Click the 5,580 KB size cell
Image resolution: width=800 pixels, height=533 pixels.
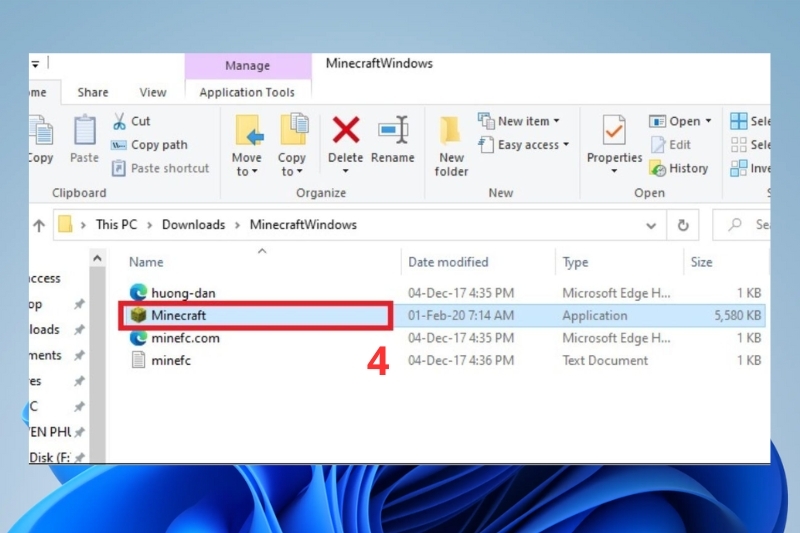[x=738, y=316]
